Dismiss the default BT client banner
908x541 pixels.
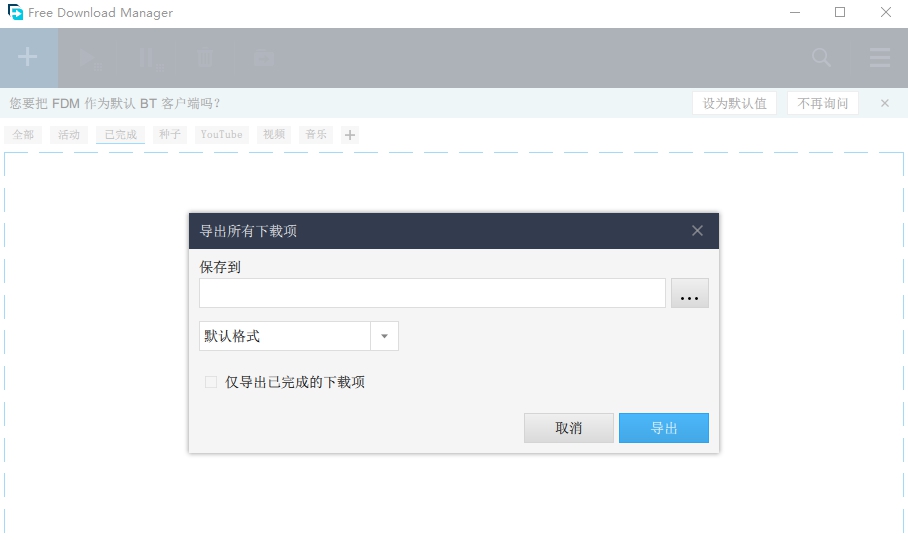coord(885,103)
